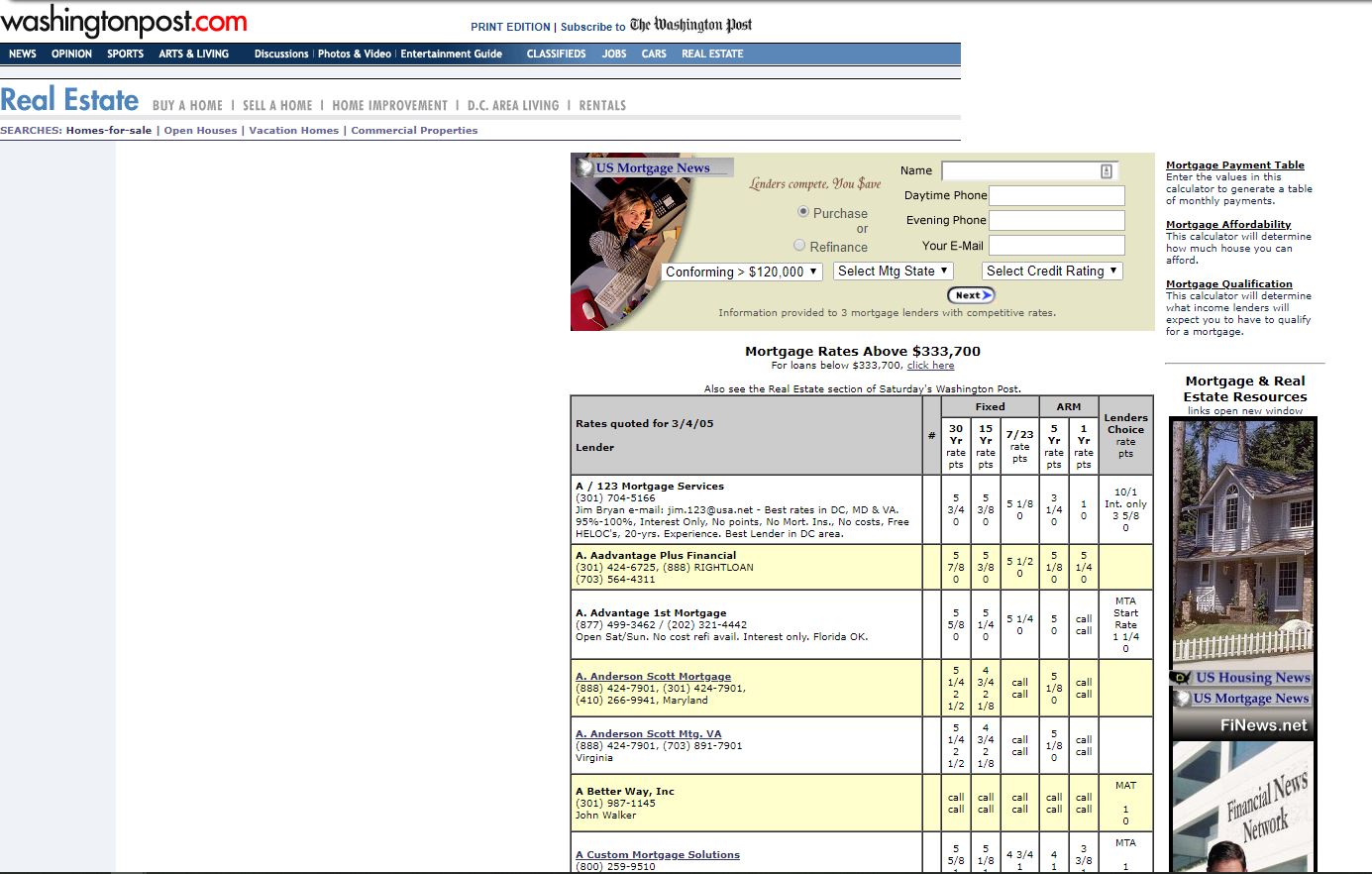Focus the Your E-Mail field
The height and width of the screenshot is (874, 1372).
pos(1057,246)
